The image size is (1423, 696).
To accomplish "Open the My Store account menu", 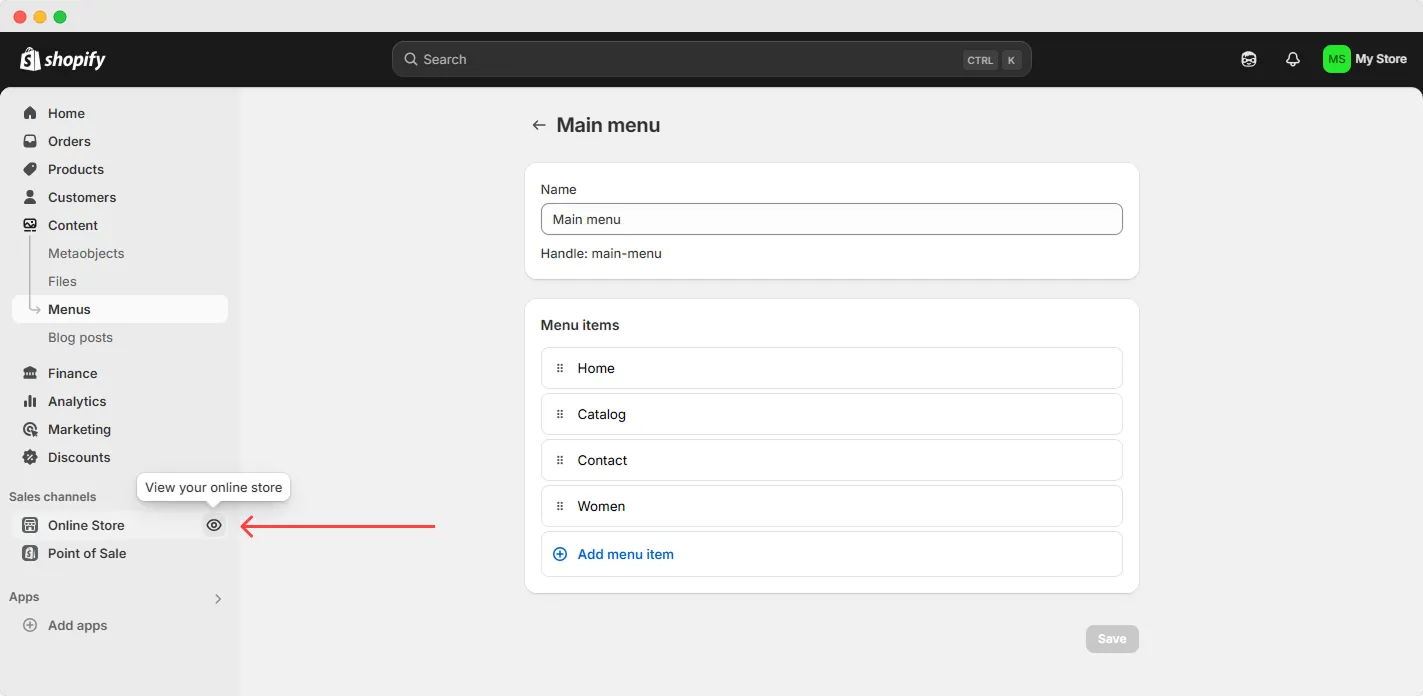I will pyautogui.click(x=1366, y=58).
